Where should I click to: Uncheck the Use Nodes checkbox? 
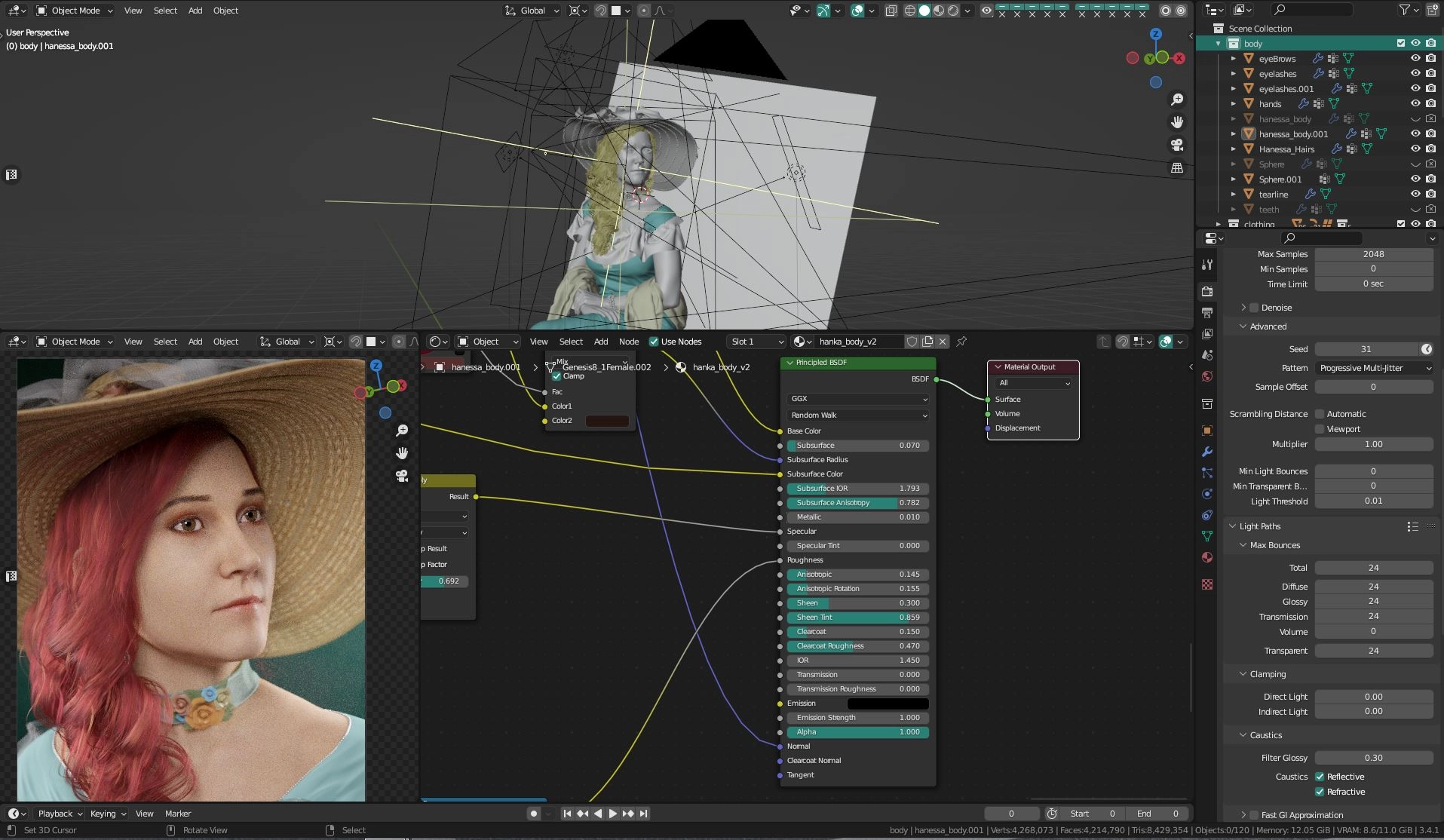tap(654, 342)
